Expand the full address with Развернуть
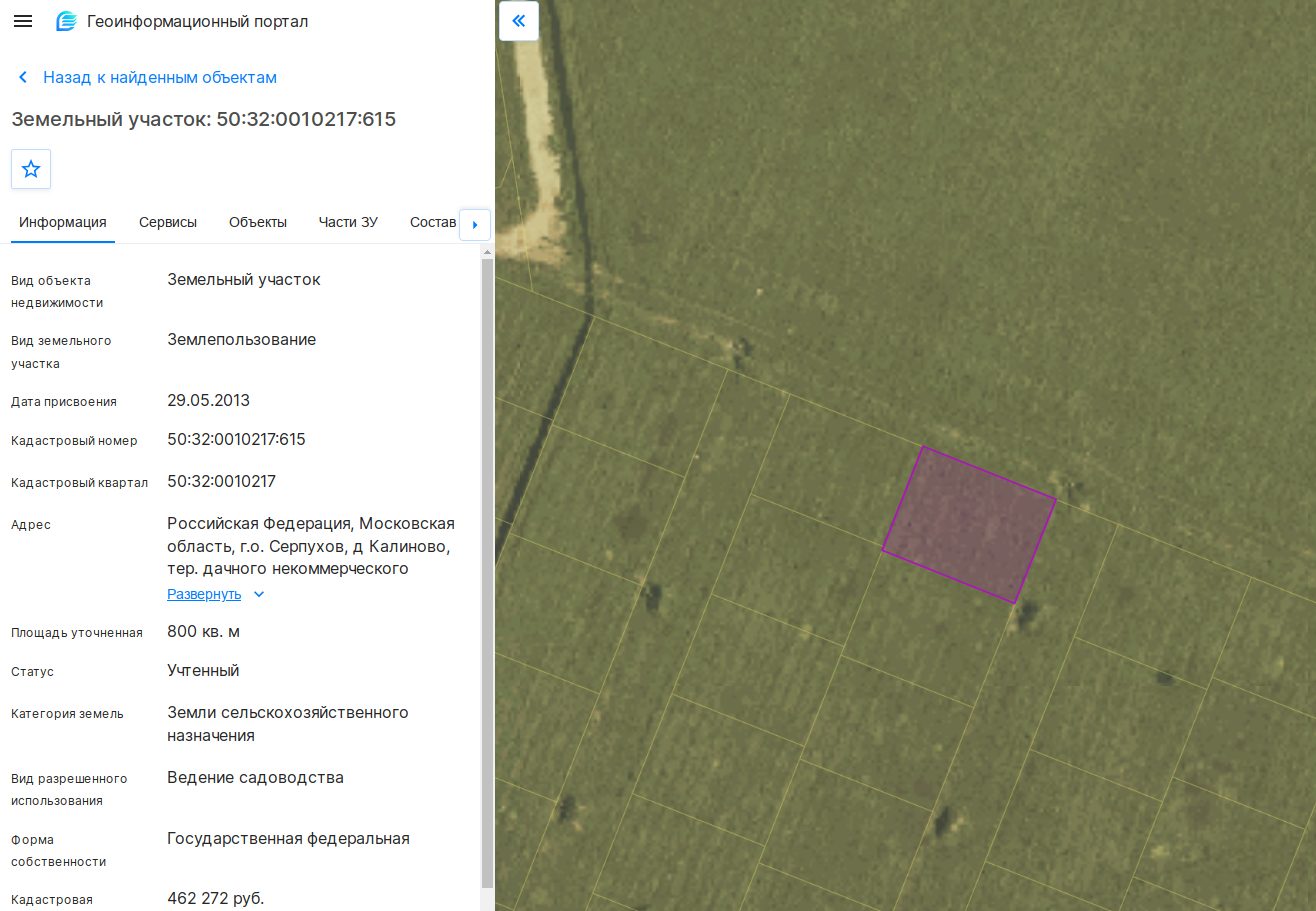 [204, 594]
